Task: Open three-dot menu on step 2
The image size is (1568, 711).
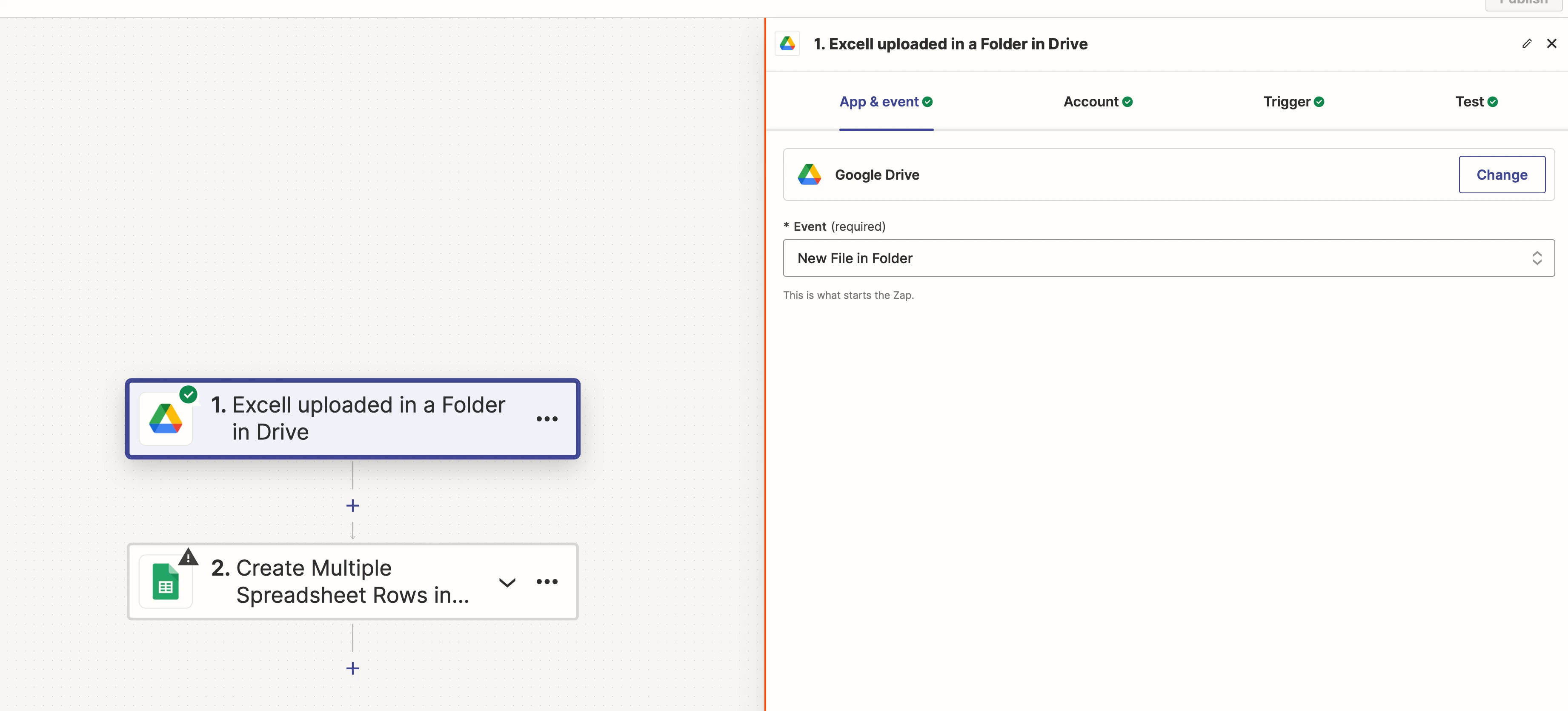Action: point(547,582)
